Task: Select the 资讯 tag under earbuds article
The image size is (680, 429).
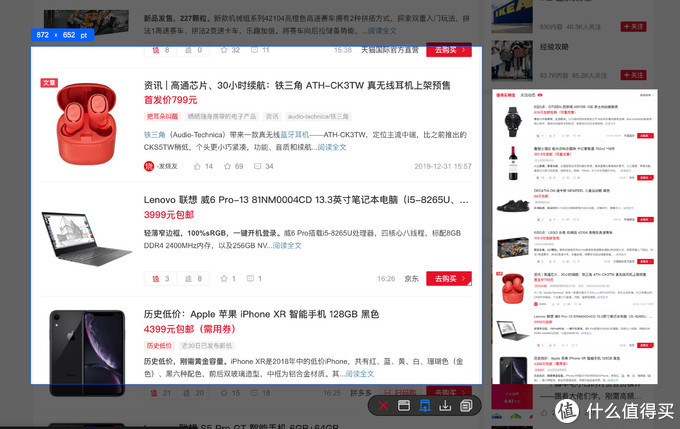Action: click(x=272, y=116)
